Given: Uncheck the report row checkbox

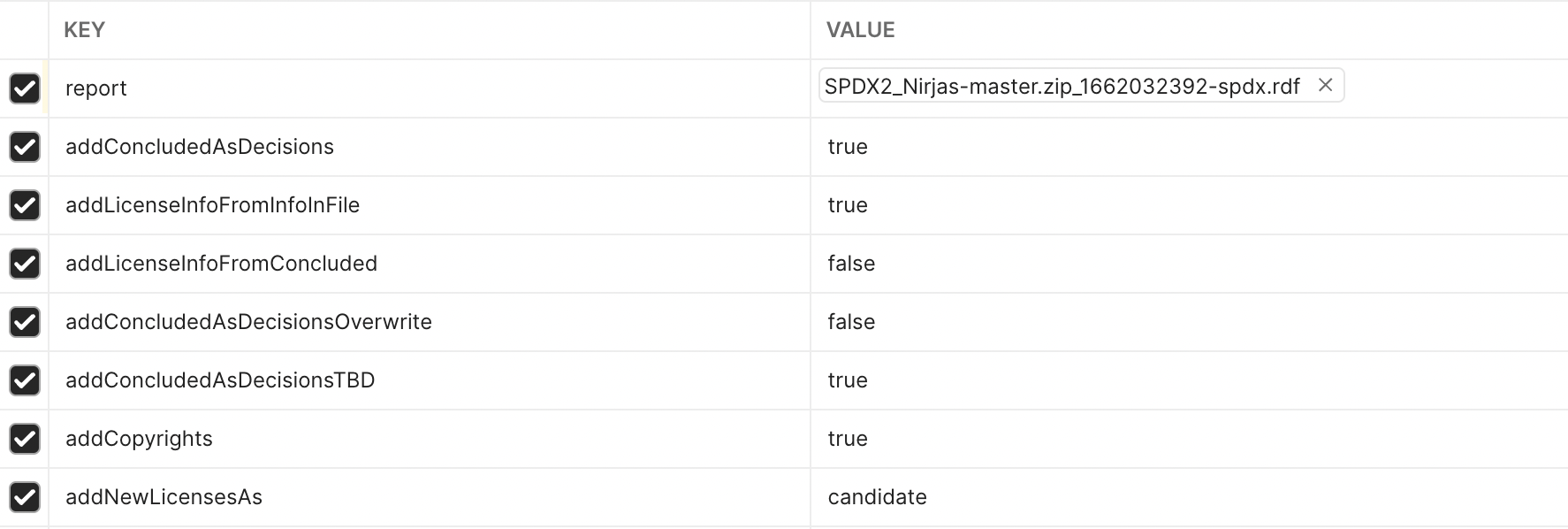Looking at the screenshot, I should [25, 88].
